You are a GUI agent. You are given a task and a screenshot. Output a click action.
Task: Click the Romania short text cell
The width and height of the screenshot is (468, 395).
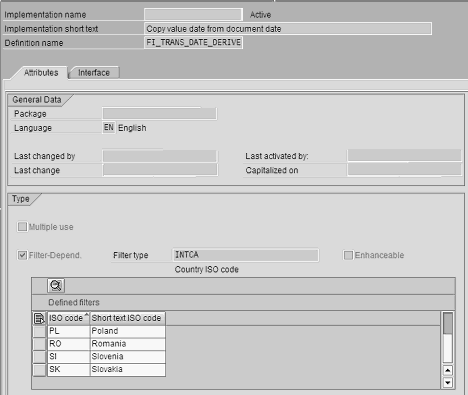(x=128, y=344)
